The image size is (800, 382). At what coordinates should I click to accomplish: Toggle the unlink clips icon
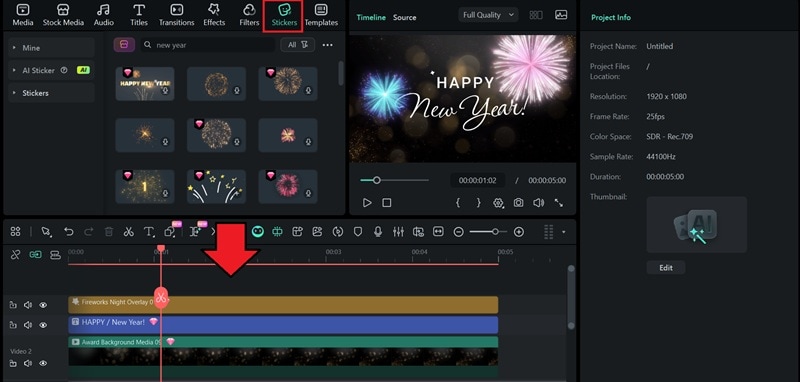pos(15,254)
